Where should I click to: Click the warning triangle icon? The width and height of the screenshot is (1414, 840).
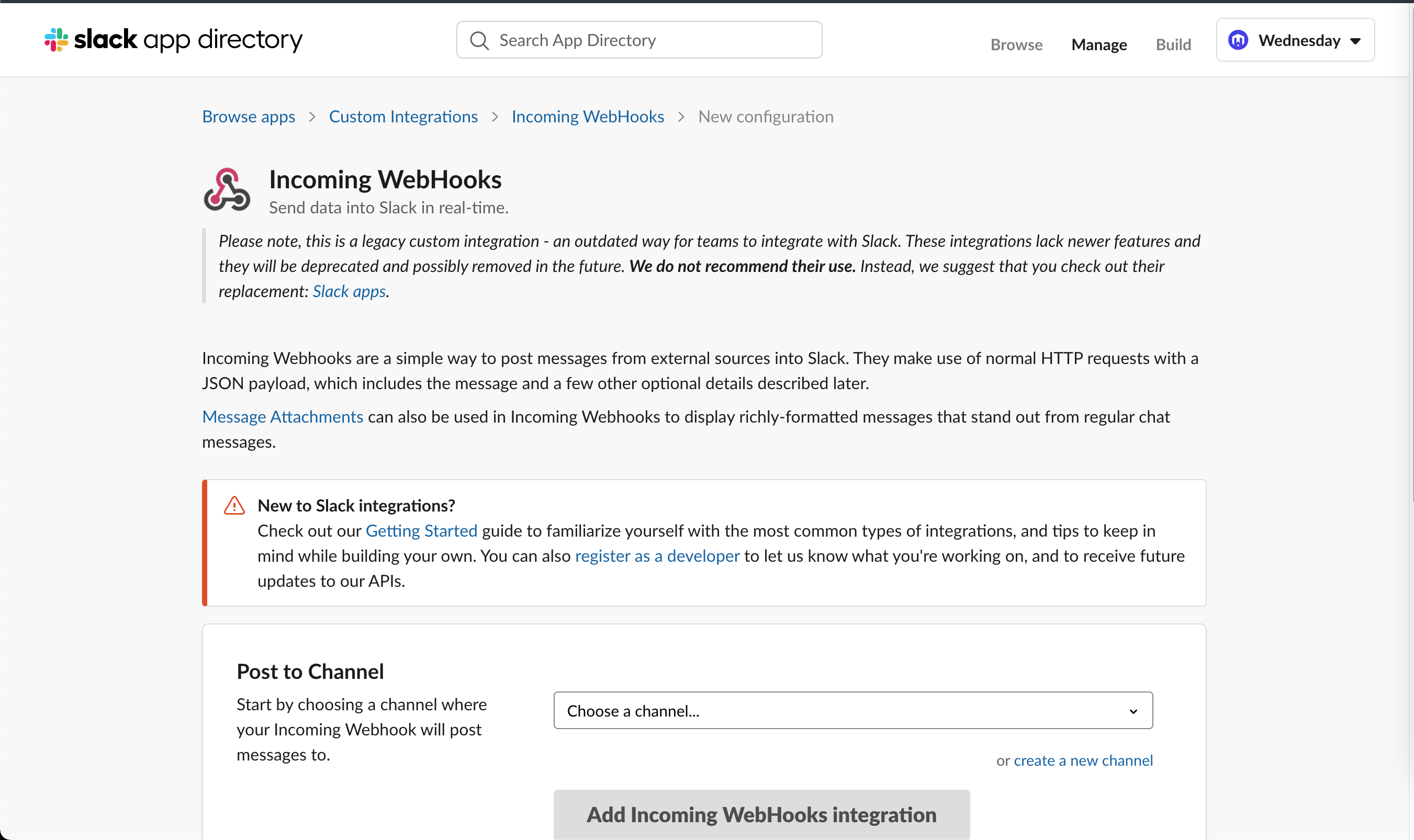(x=234, y=505)
